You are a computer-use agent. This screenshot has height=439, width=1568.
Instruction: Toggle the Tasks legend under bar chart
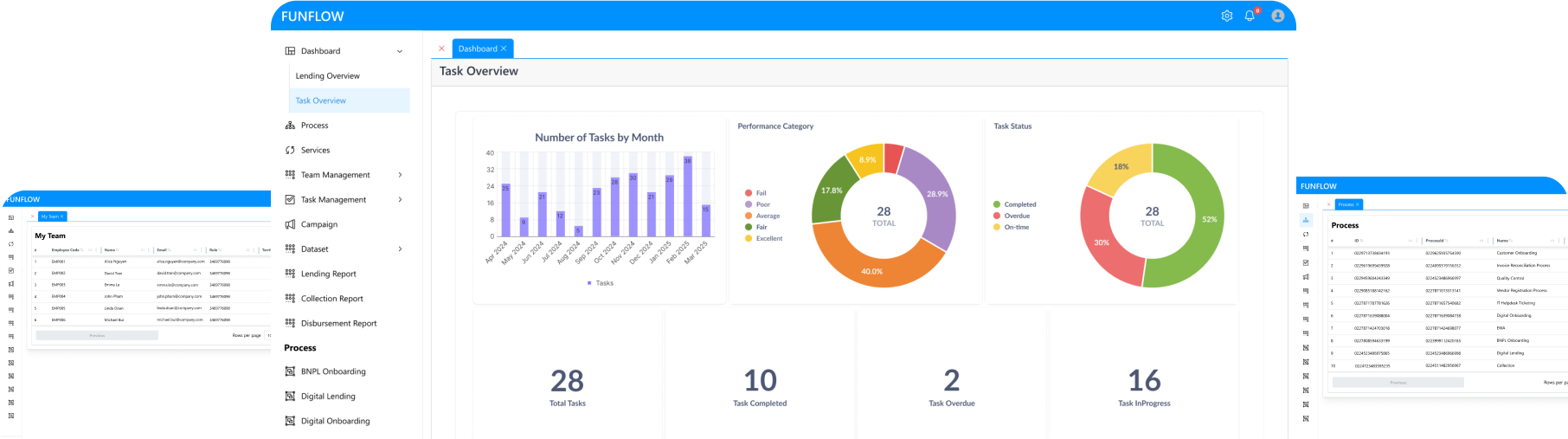(600, 283)
